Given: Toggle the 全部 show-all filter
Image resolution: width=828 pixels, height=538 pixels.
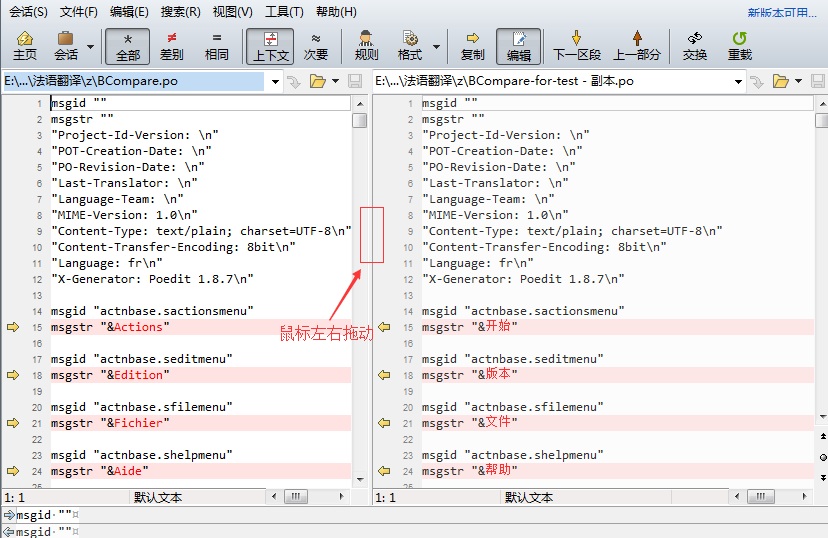Looking at the screenshot, I should pos(128,46).
